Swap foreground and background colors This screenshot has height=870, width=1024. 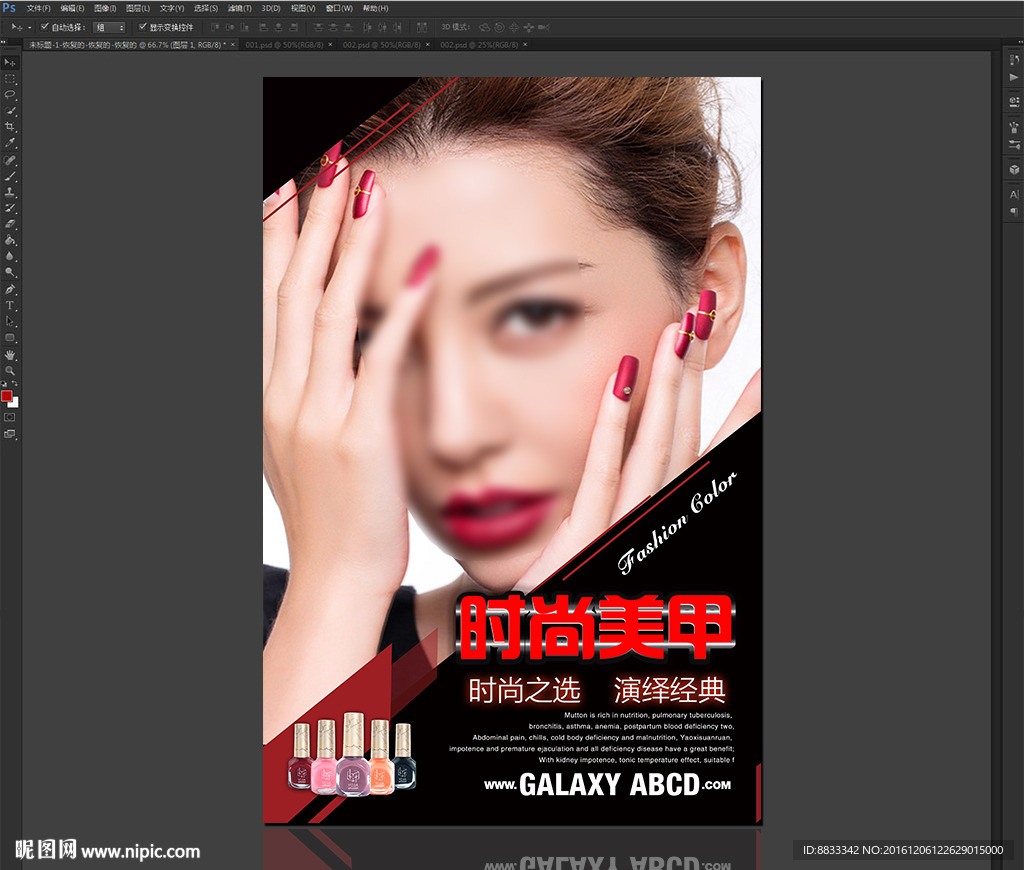14,384
